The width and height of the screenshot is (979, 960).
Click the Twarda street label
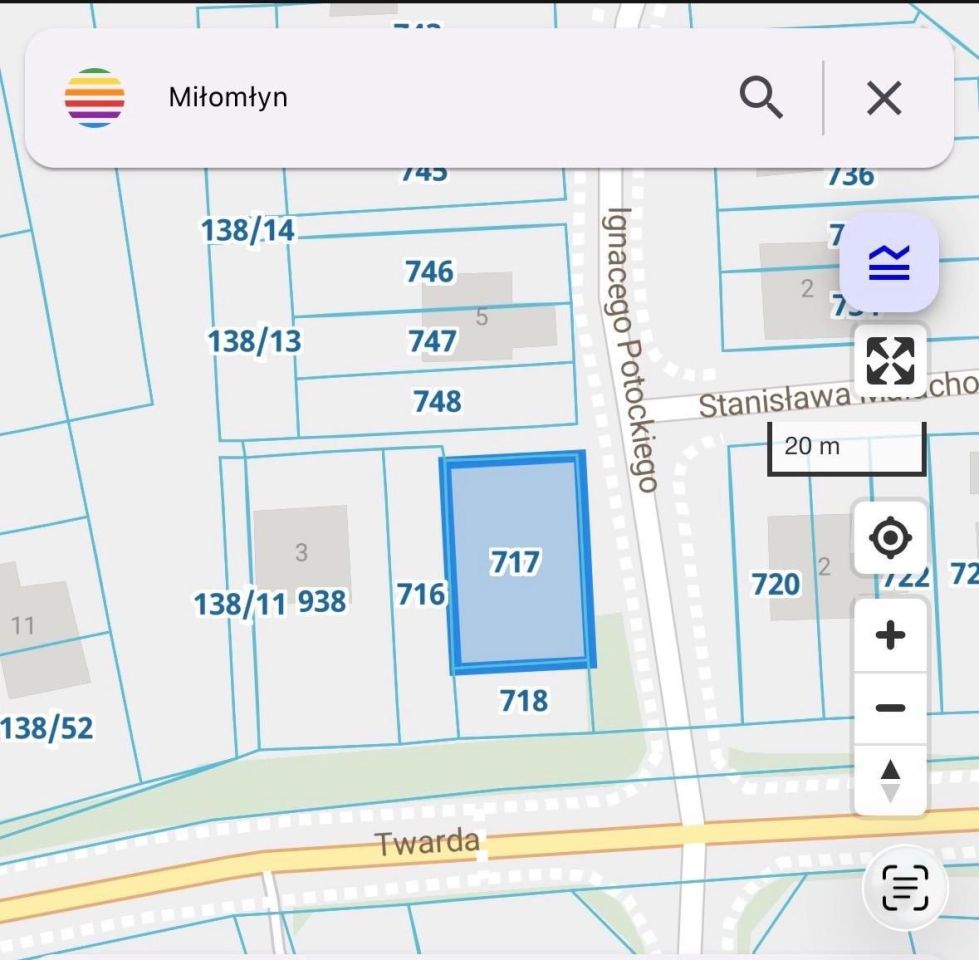click(427, 843)
